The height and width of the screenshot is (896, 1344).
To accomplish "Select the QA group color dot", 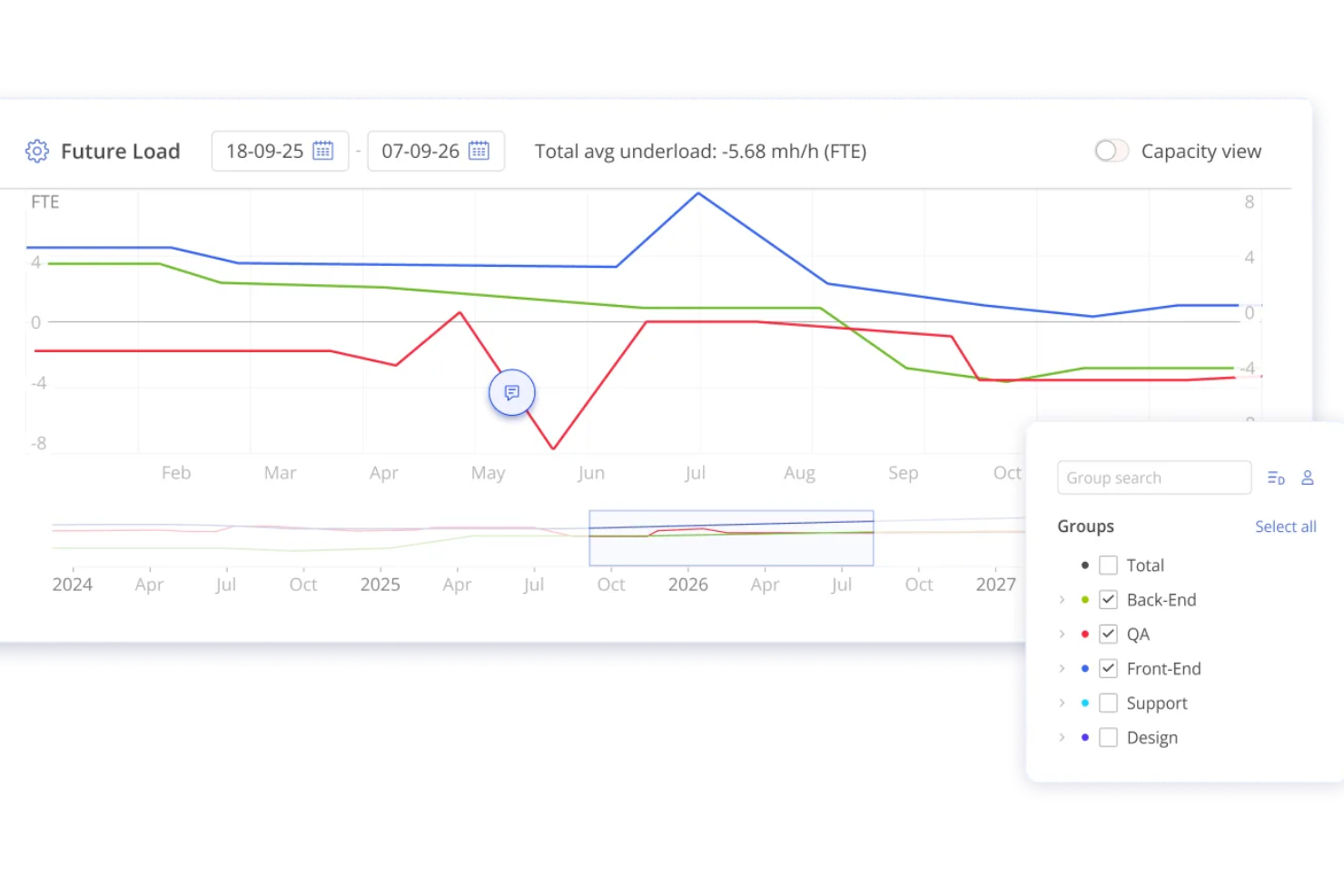I will tap(1084, 634).
